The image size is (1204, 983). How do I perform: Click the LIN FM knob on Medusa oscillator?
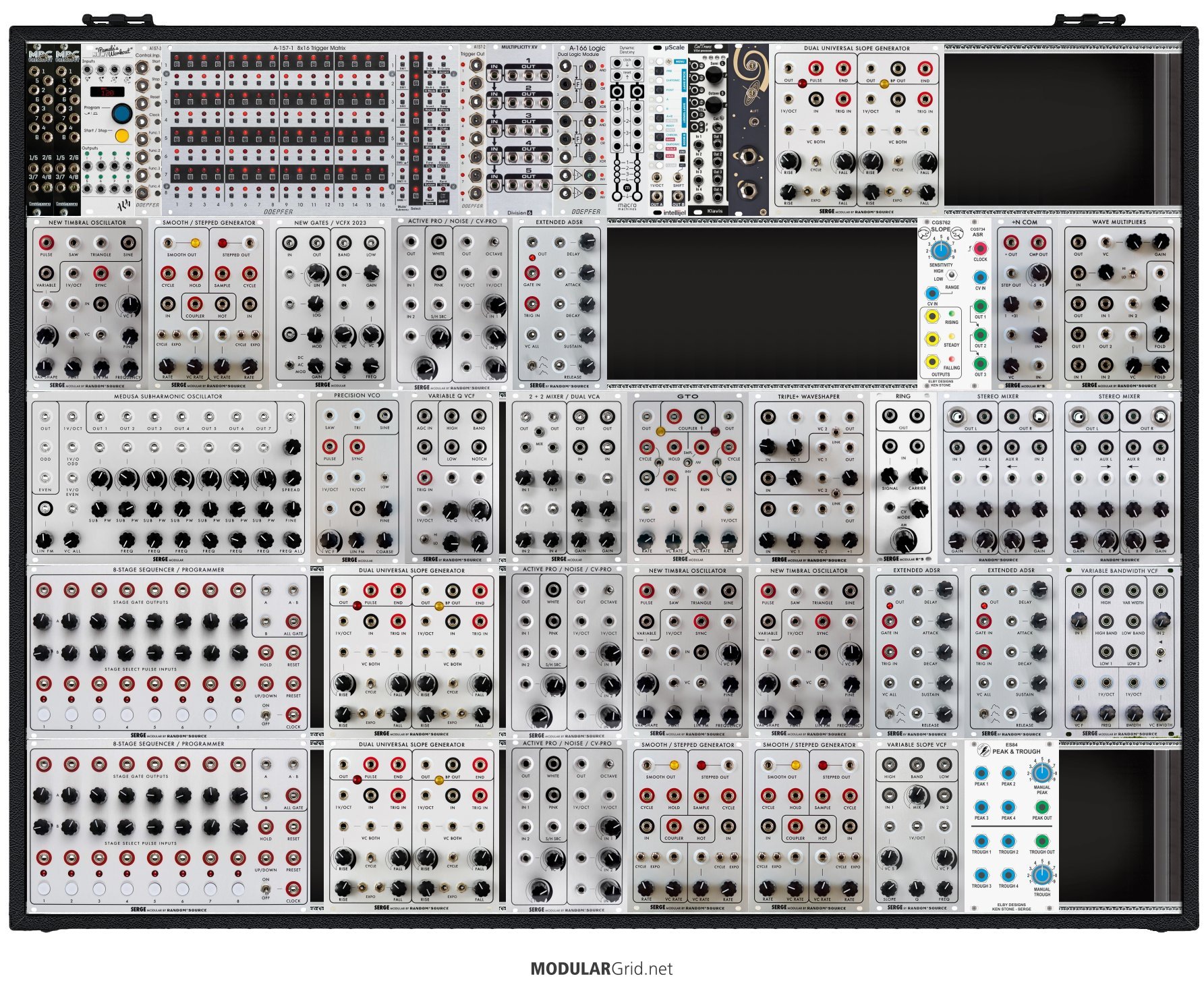coord(45,539)
